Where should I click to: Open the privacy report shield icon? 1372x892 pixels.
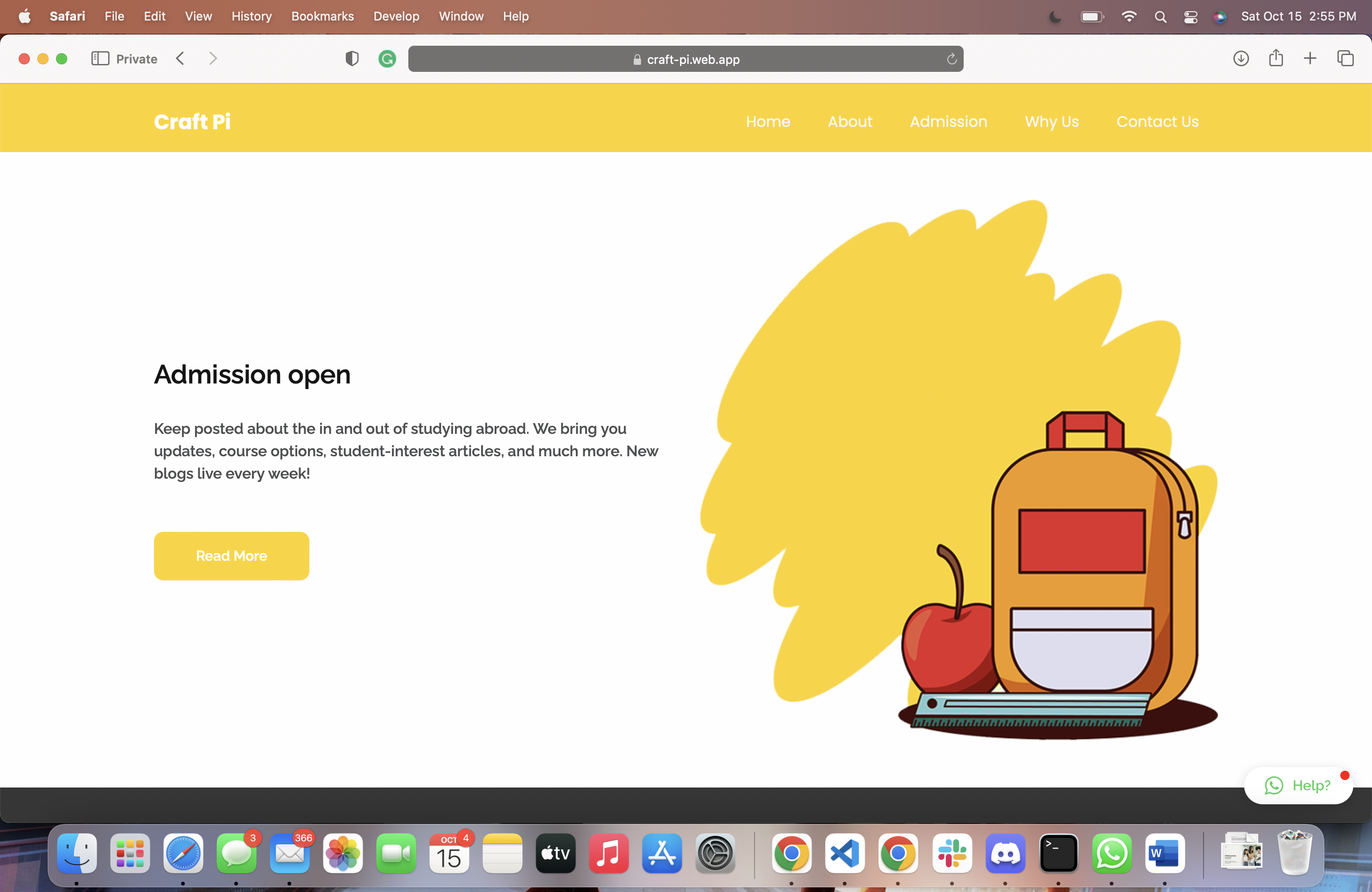(352, 59)
